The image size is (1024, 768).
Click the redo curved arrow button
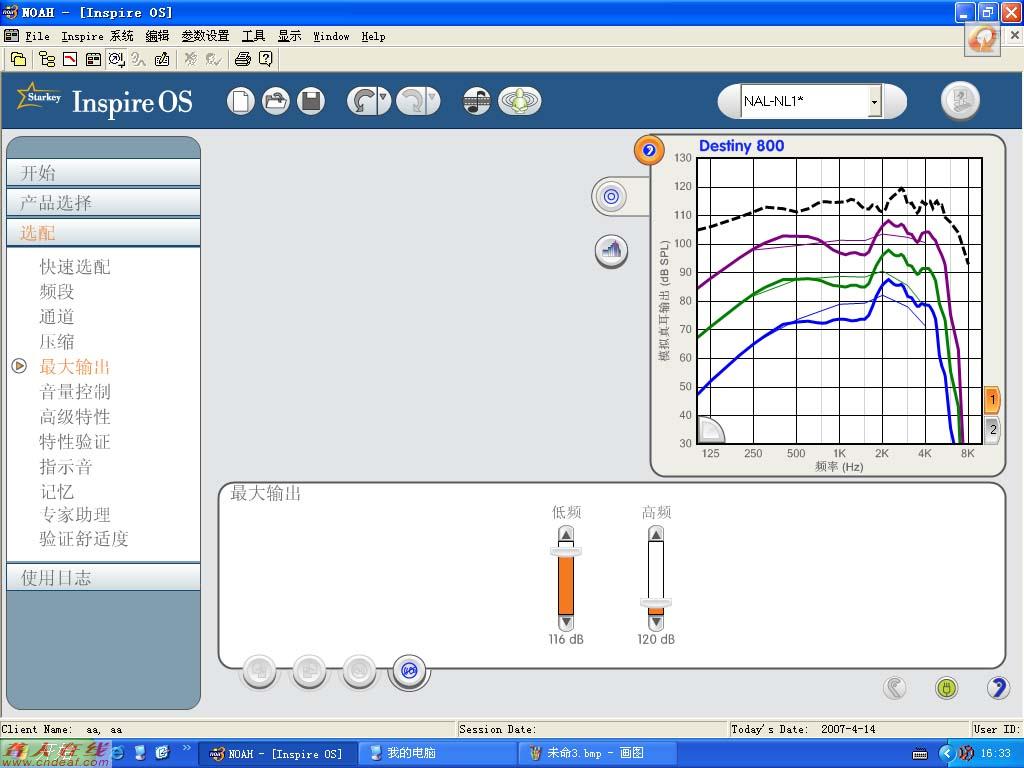click(x=411, y=102)
